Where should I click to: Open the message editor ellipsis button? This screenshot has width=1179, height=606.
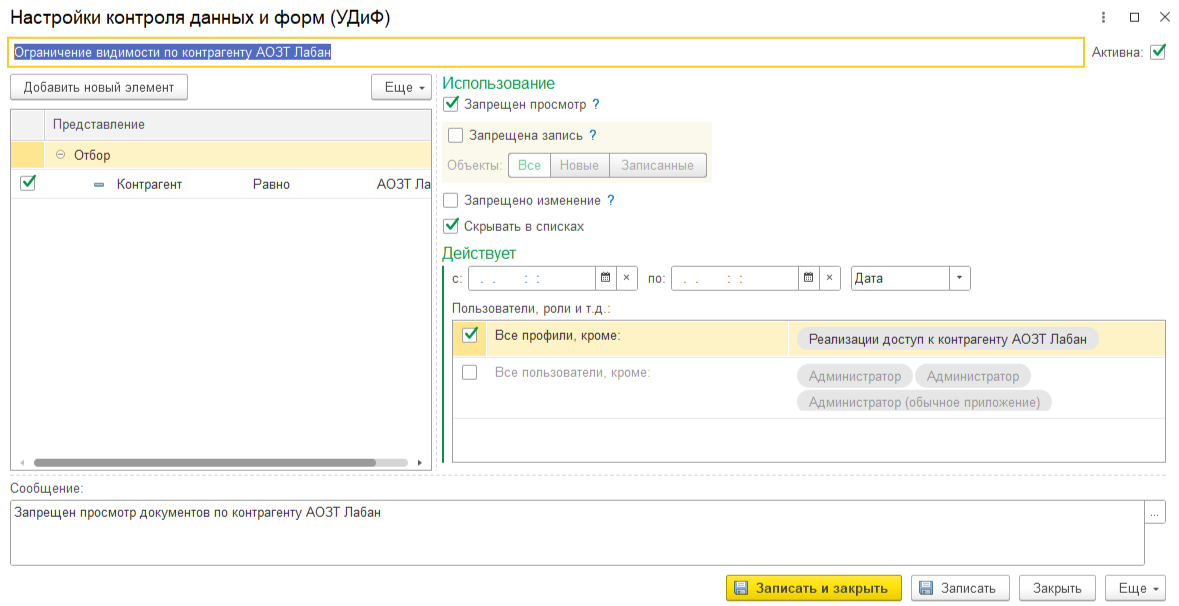click(x=1155, y=512)
